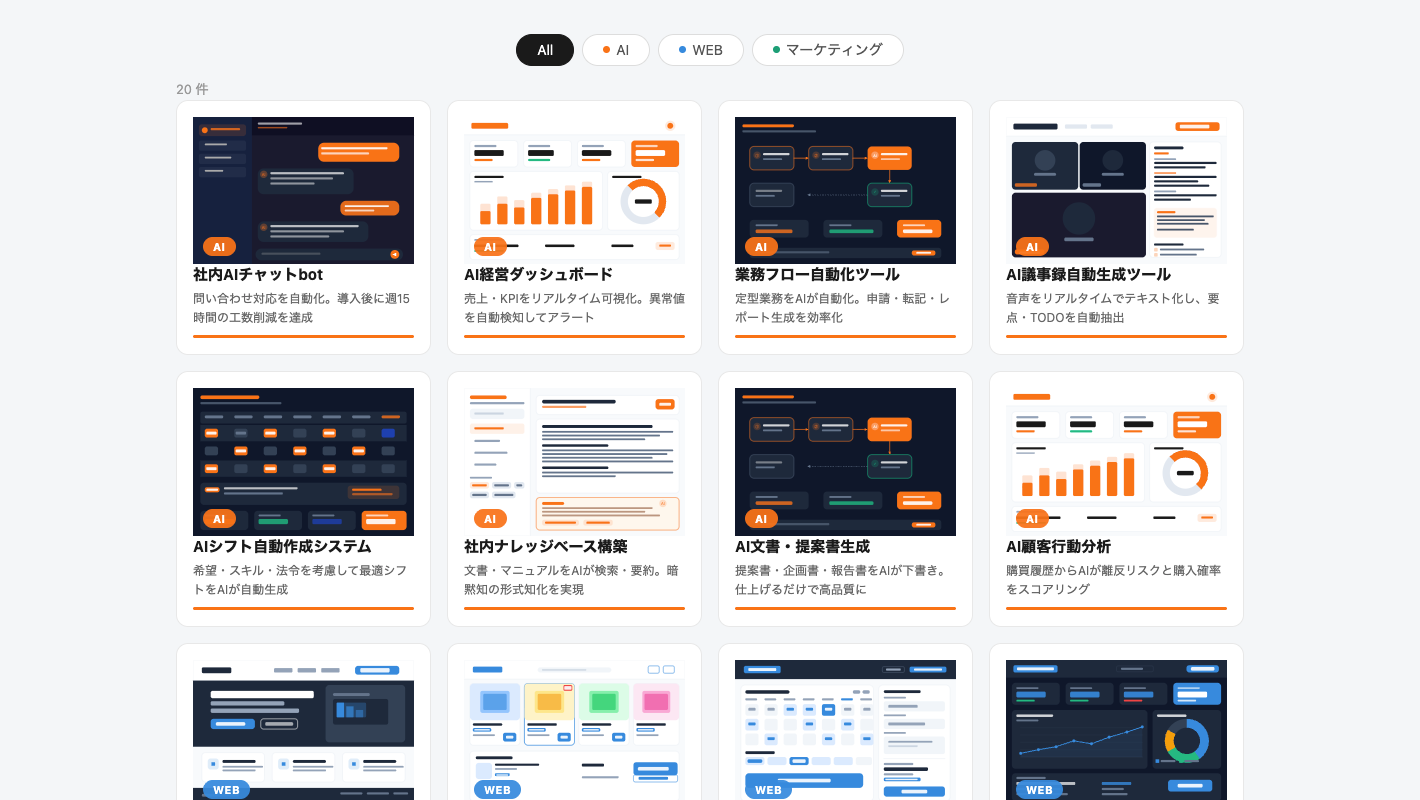Click text '売上・KPIをリアルタイム可視化。異常値を自動検知してアラート'

pyautogui.click(x=574, y=308)
